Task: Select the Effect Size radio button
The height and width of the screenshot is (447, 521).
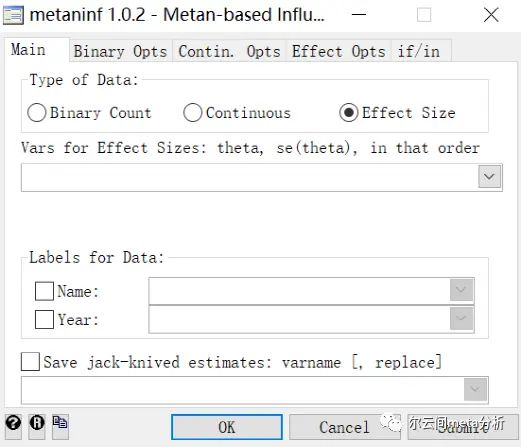Action: click(349, 113)
